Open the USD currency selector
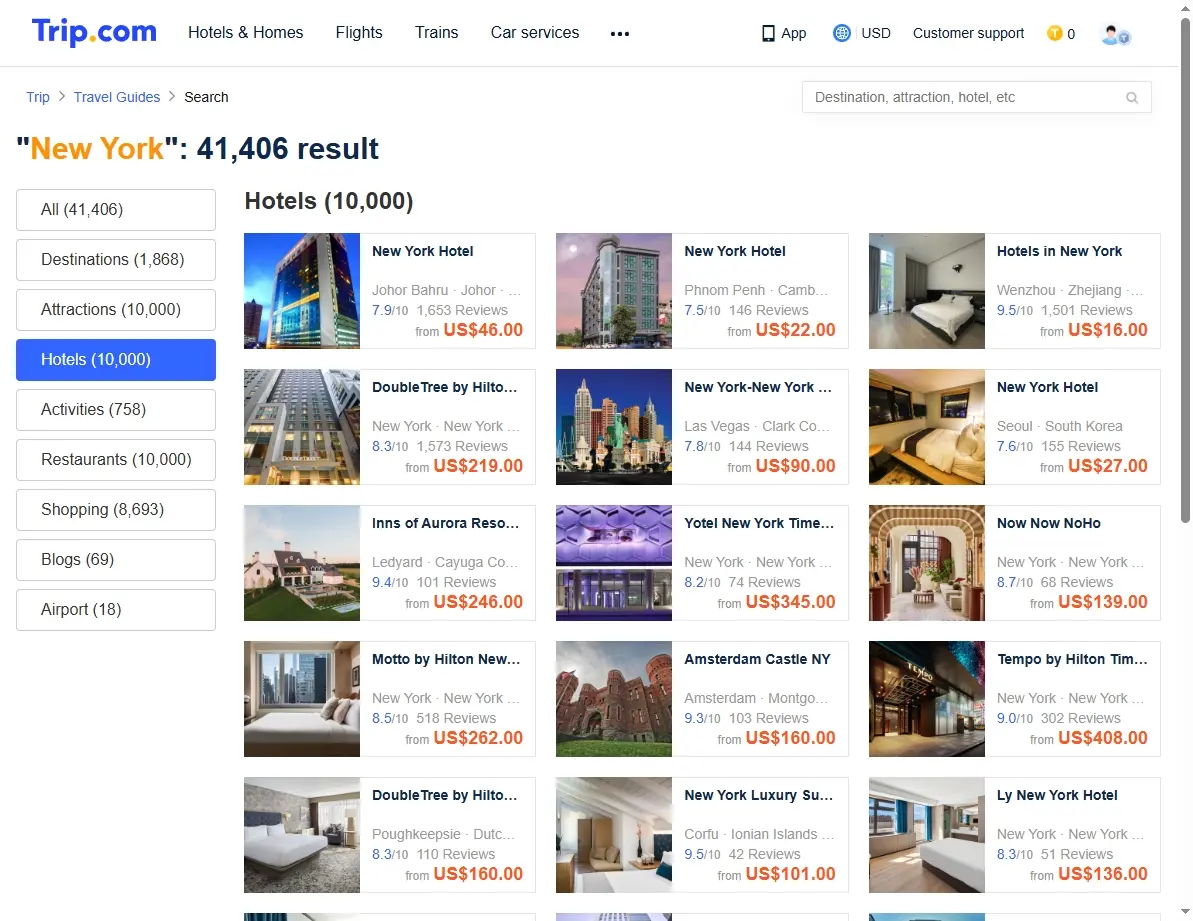Viewport: 1193px width, 921px height. (876, 33)
